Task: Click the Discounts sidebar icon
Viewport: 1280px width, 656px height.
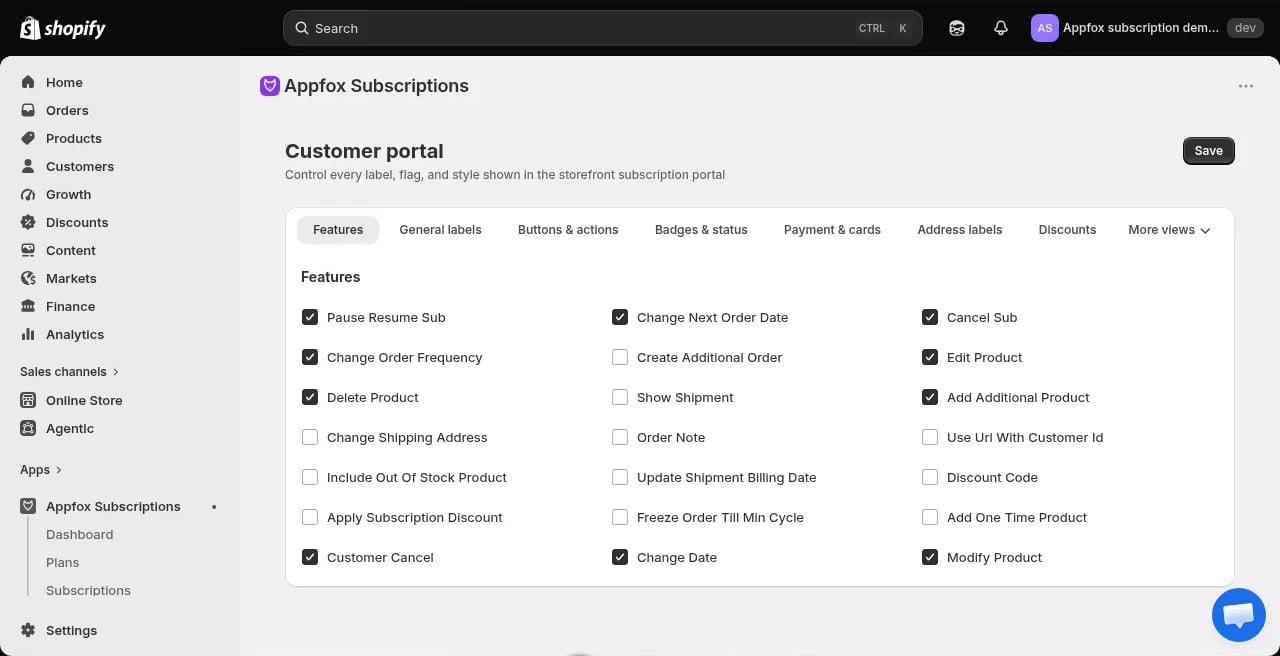Action: click(28, 222)
